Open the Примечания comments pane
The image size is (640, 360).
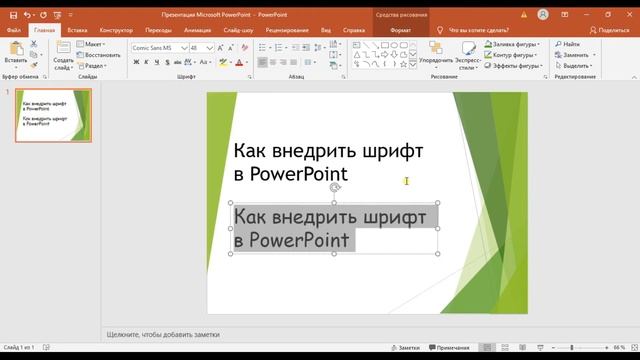point(449,348)
